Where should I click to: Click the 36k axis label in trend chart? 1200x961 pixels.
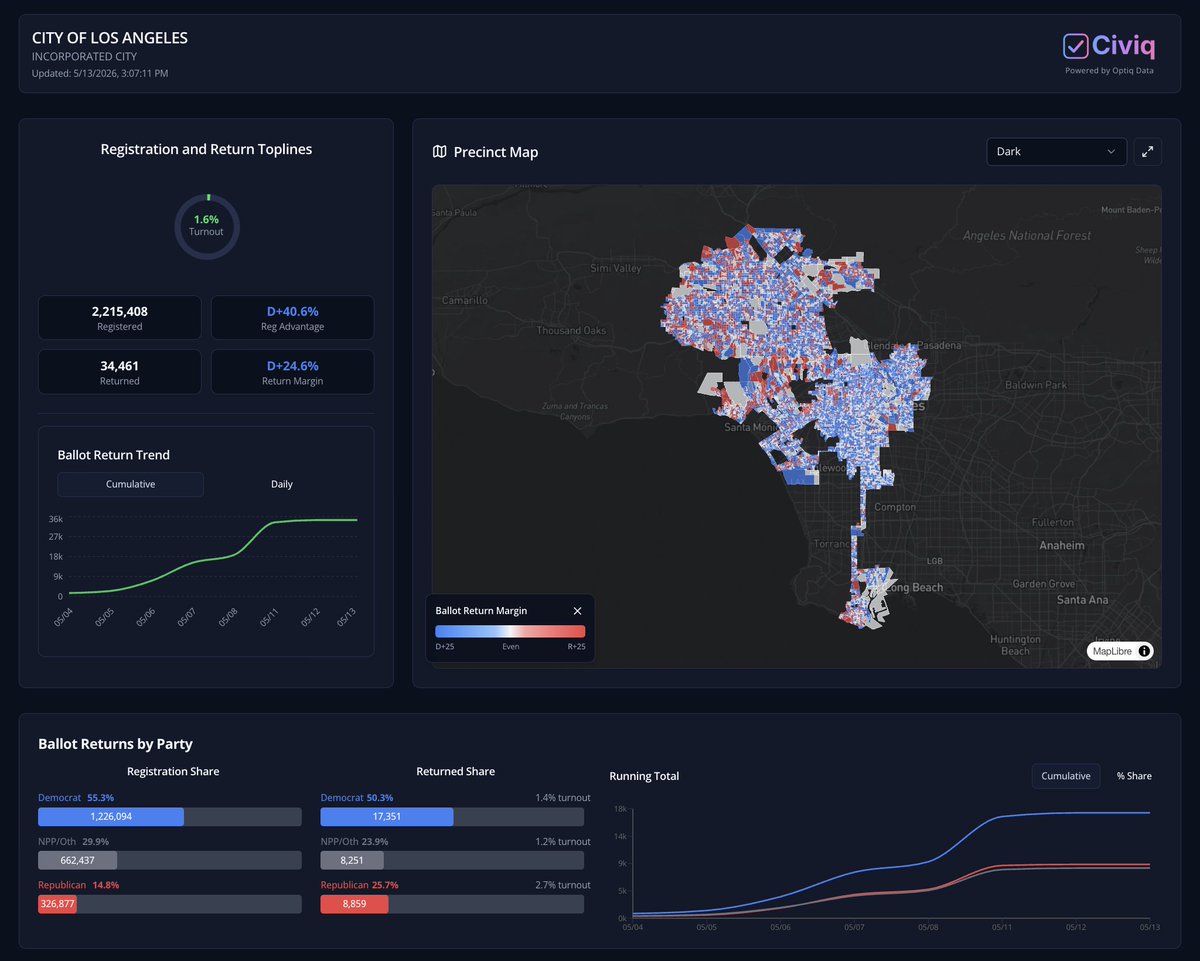[56, 518]
